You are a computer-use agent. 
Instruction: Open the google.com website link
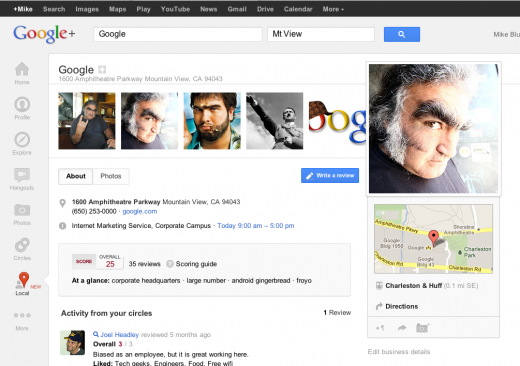140,211
